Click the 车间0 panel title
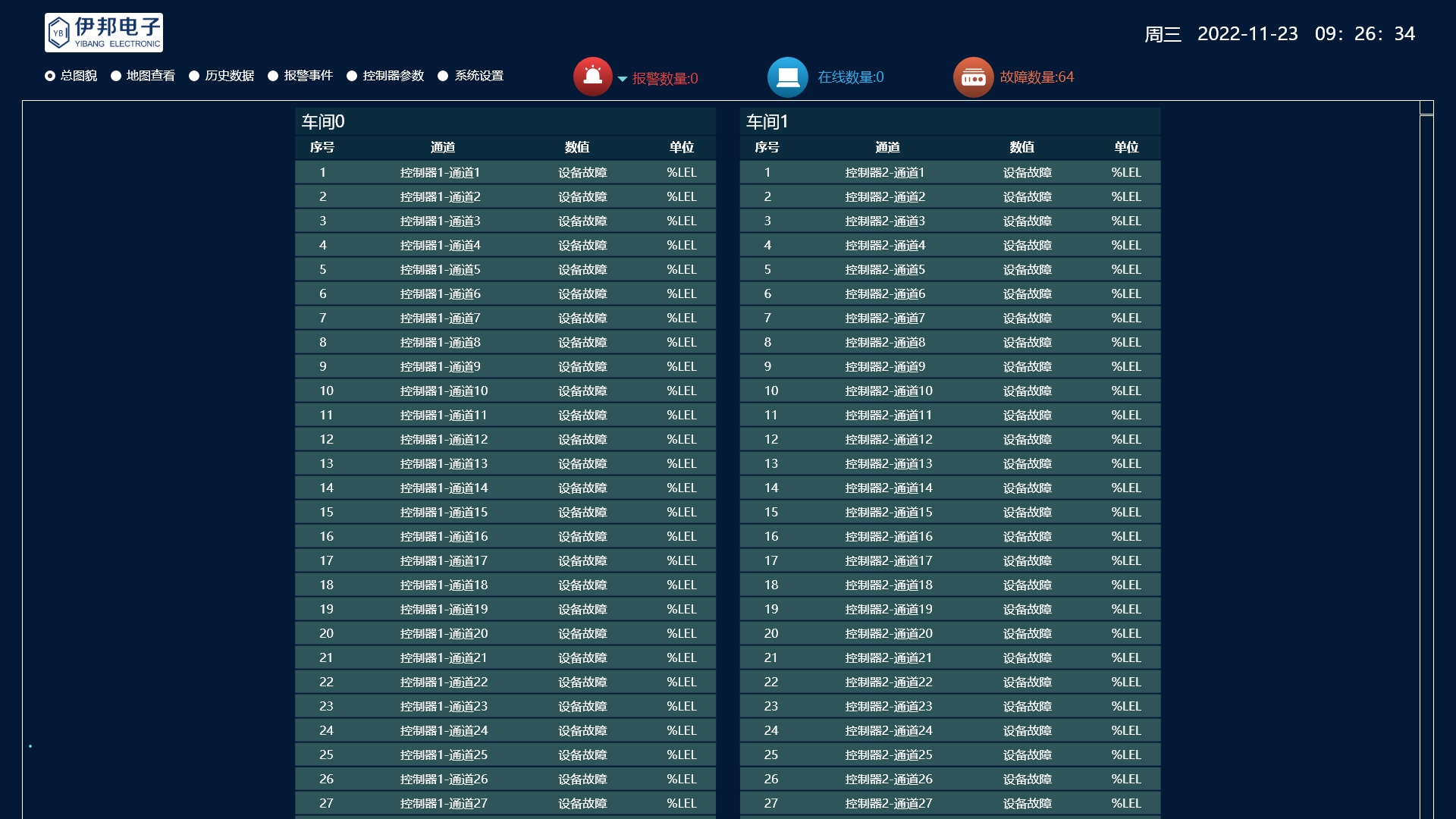Viewport: 1456px width, 819px height. 323,121
